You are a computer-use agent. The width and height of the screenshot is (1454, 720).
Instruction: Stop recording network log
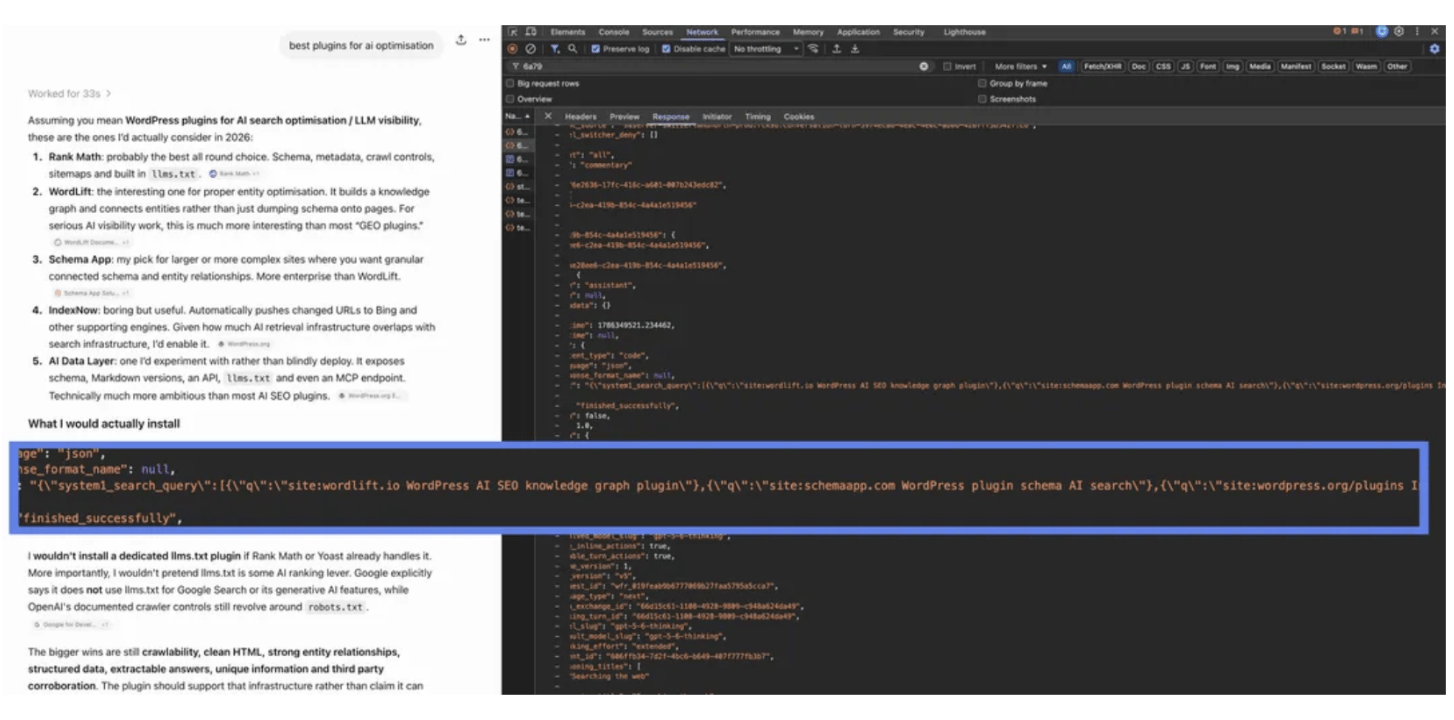coord(512,49)
